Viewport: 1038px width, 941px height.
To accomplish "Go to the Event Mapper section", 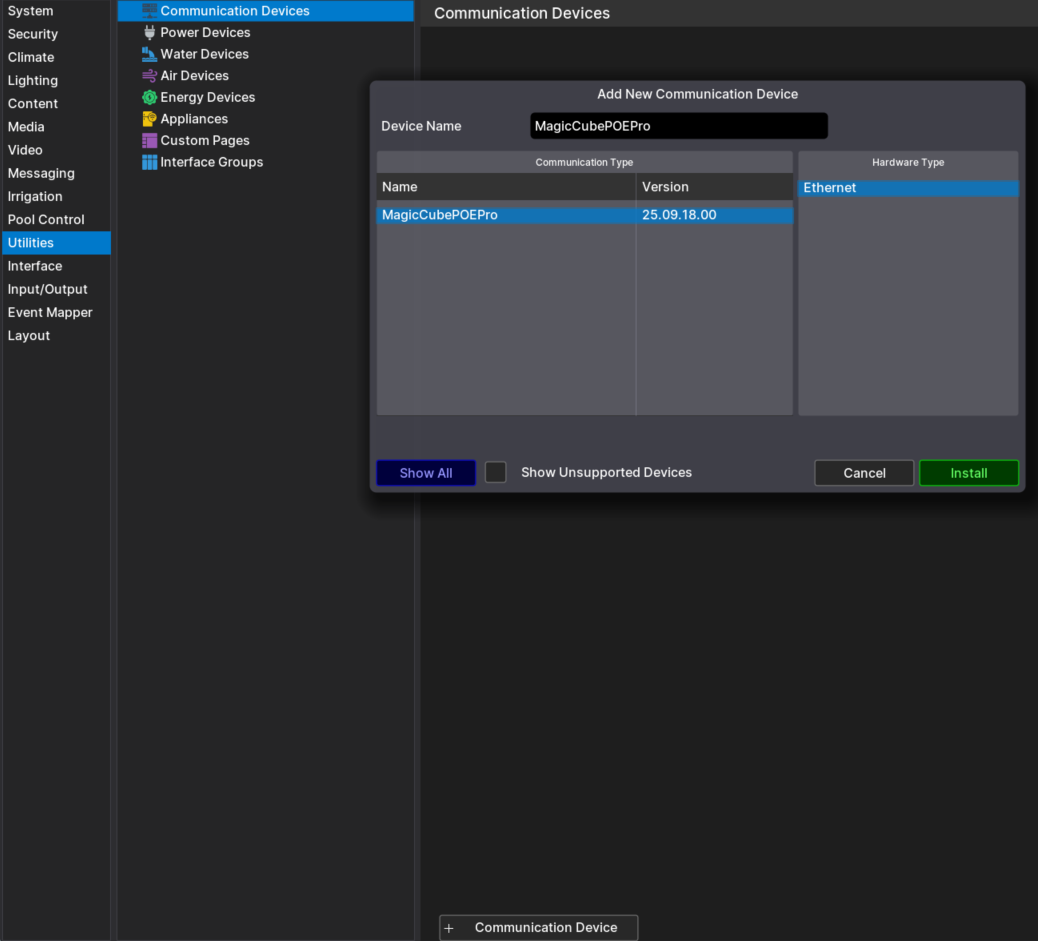I will pyautogui.click(x=50, y=313).
